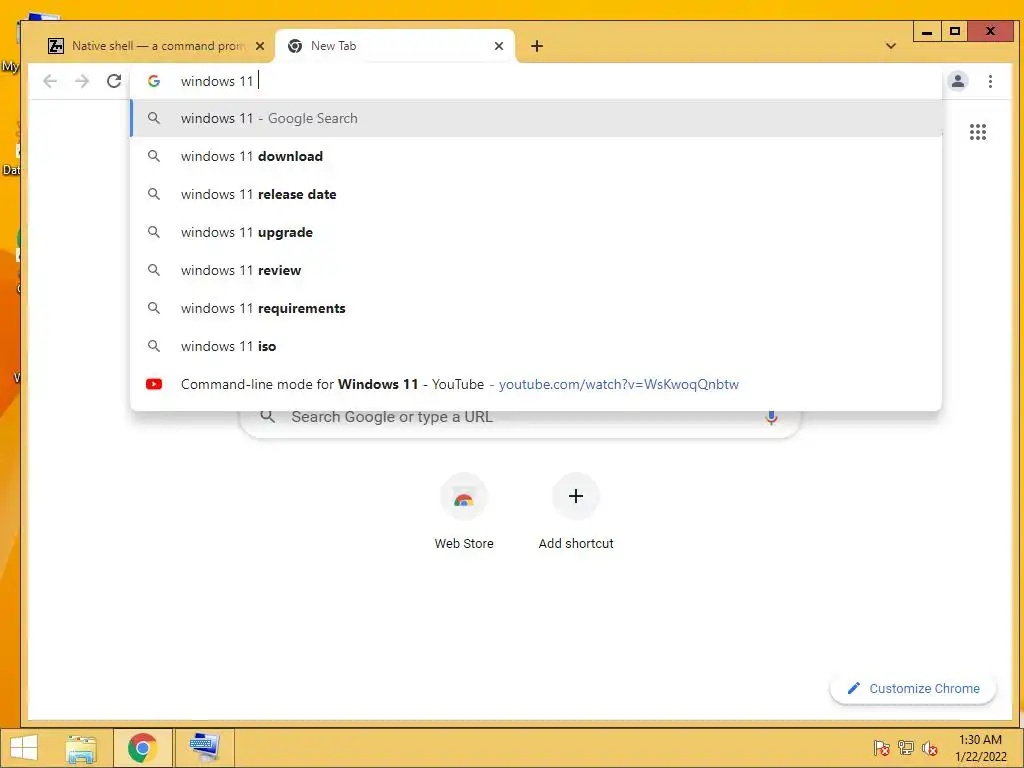Select the New Tab tab

tap(396, 46)
